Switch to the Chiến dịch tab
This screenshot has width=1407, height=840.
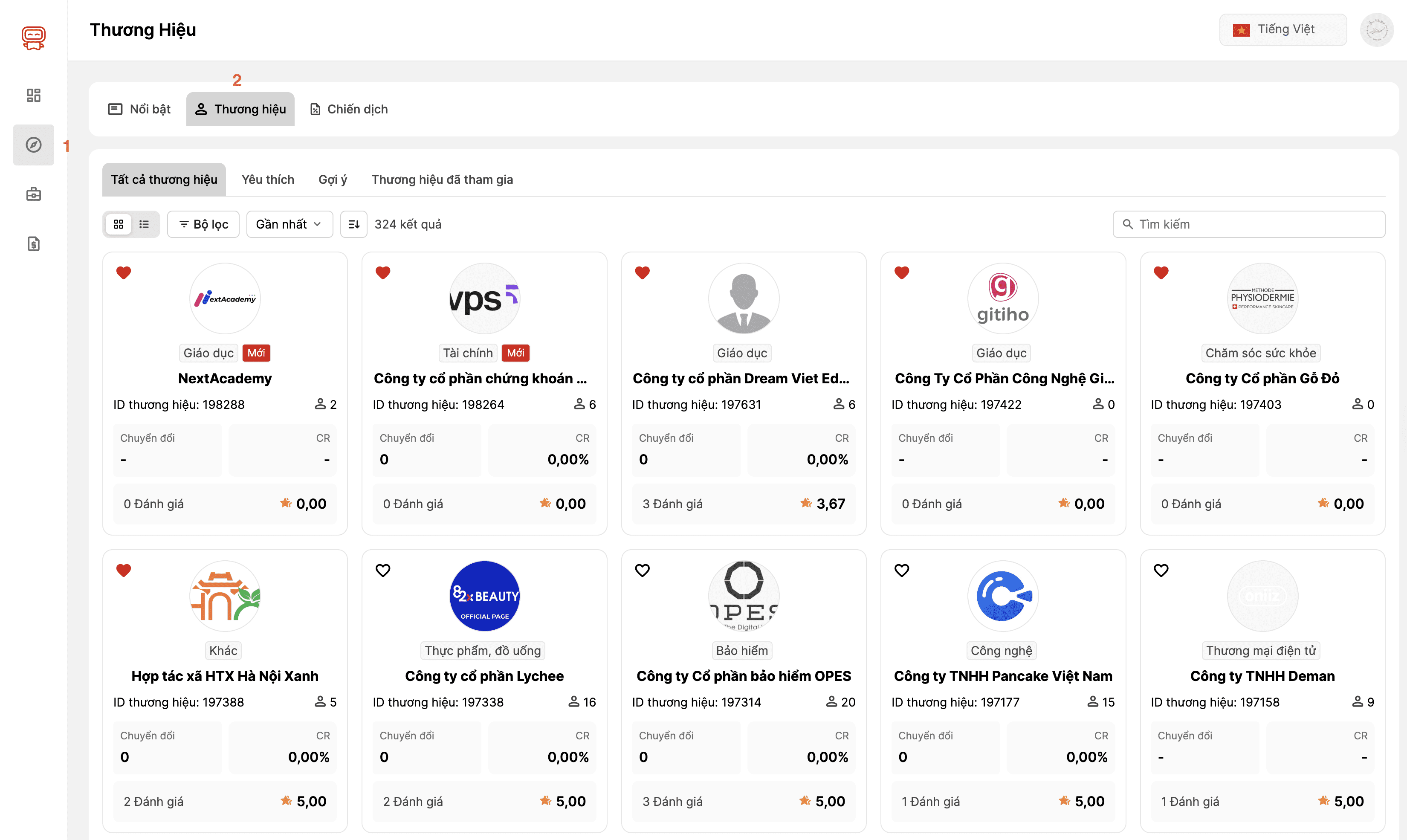point(349,109)
